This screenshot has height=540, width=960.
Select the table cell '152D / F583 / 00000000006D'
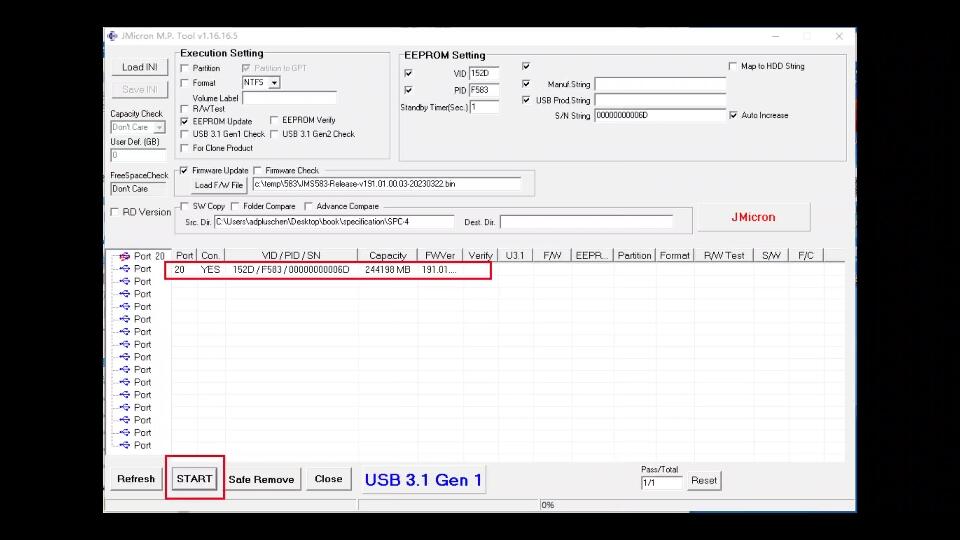(x=291, y=270)
